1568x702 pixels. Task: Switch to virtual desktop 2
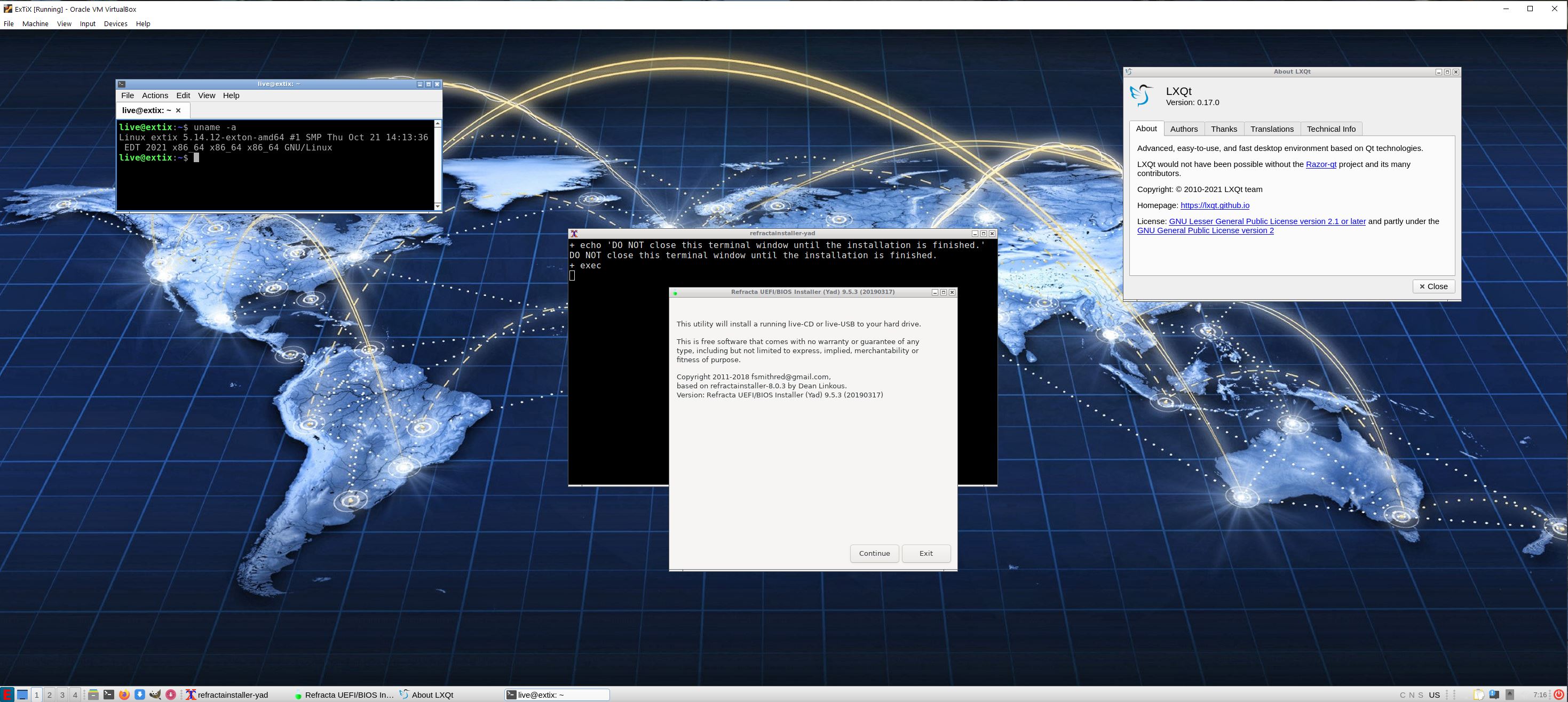point(49,695)
